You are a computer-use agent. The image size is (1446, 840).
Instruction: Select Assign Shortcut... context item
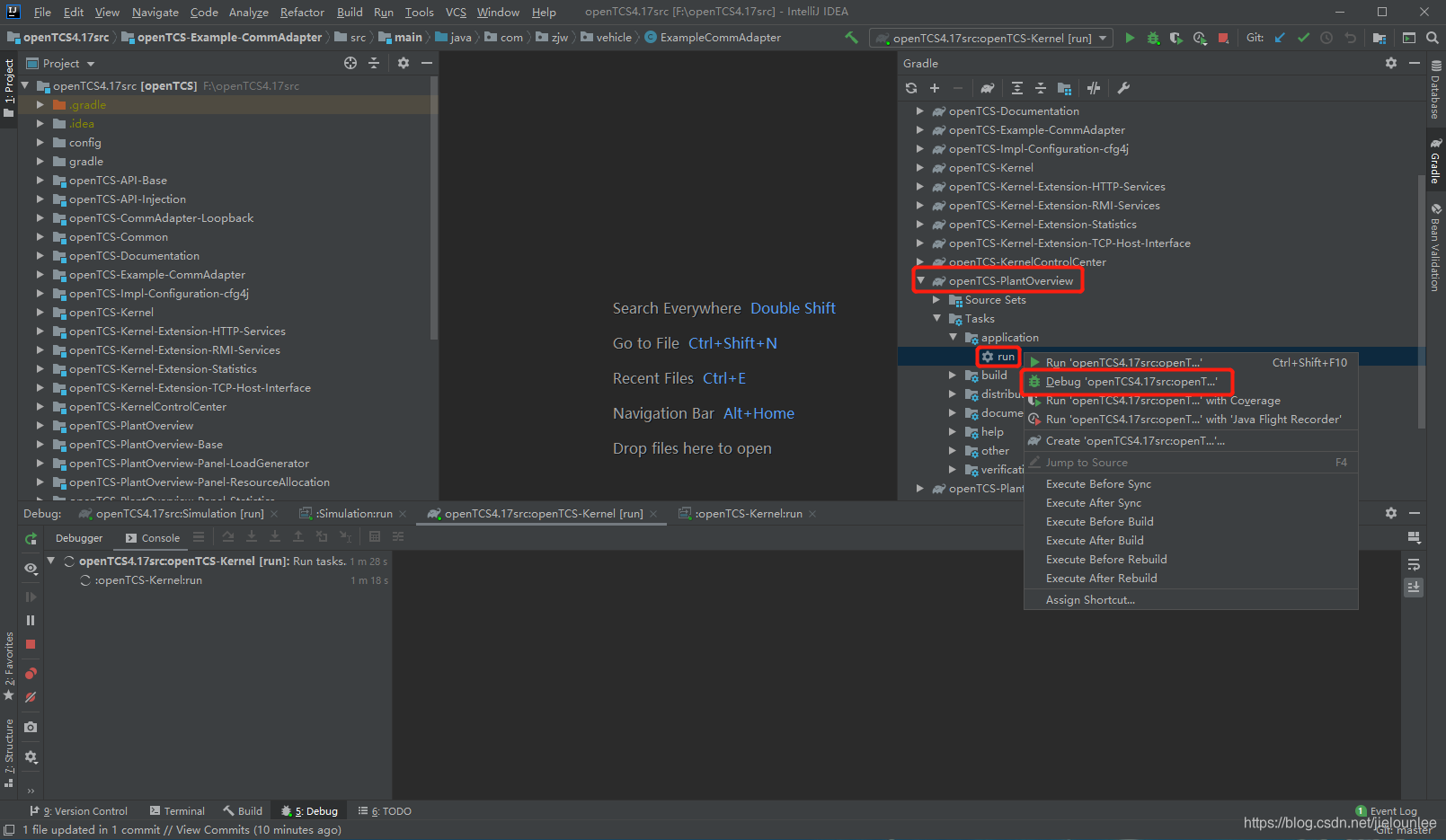(1190, 600)
